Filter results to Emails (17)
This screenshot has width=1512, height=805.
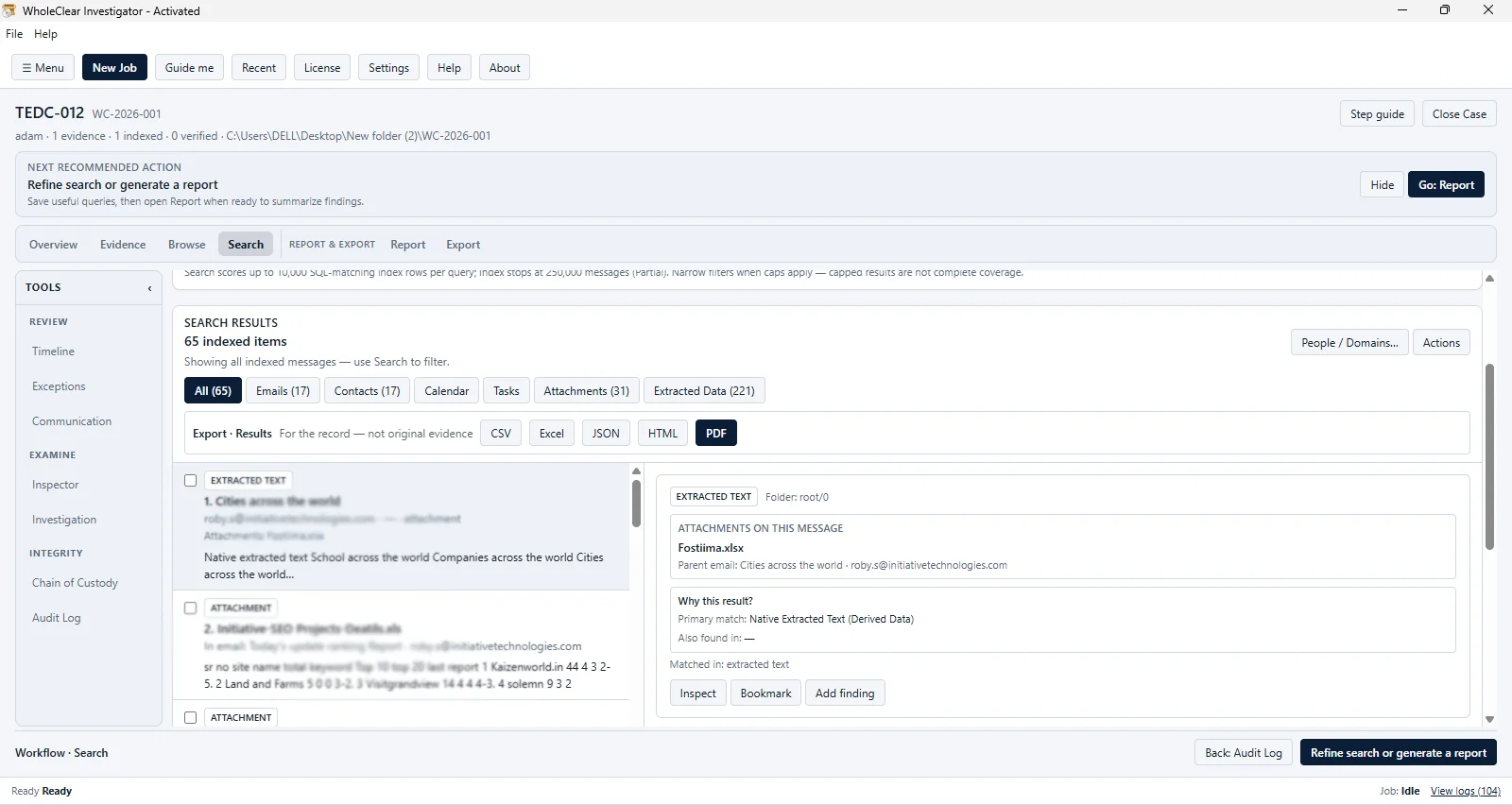click(283, 391)
